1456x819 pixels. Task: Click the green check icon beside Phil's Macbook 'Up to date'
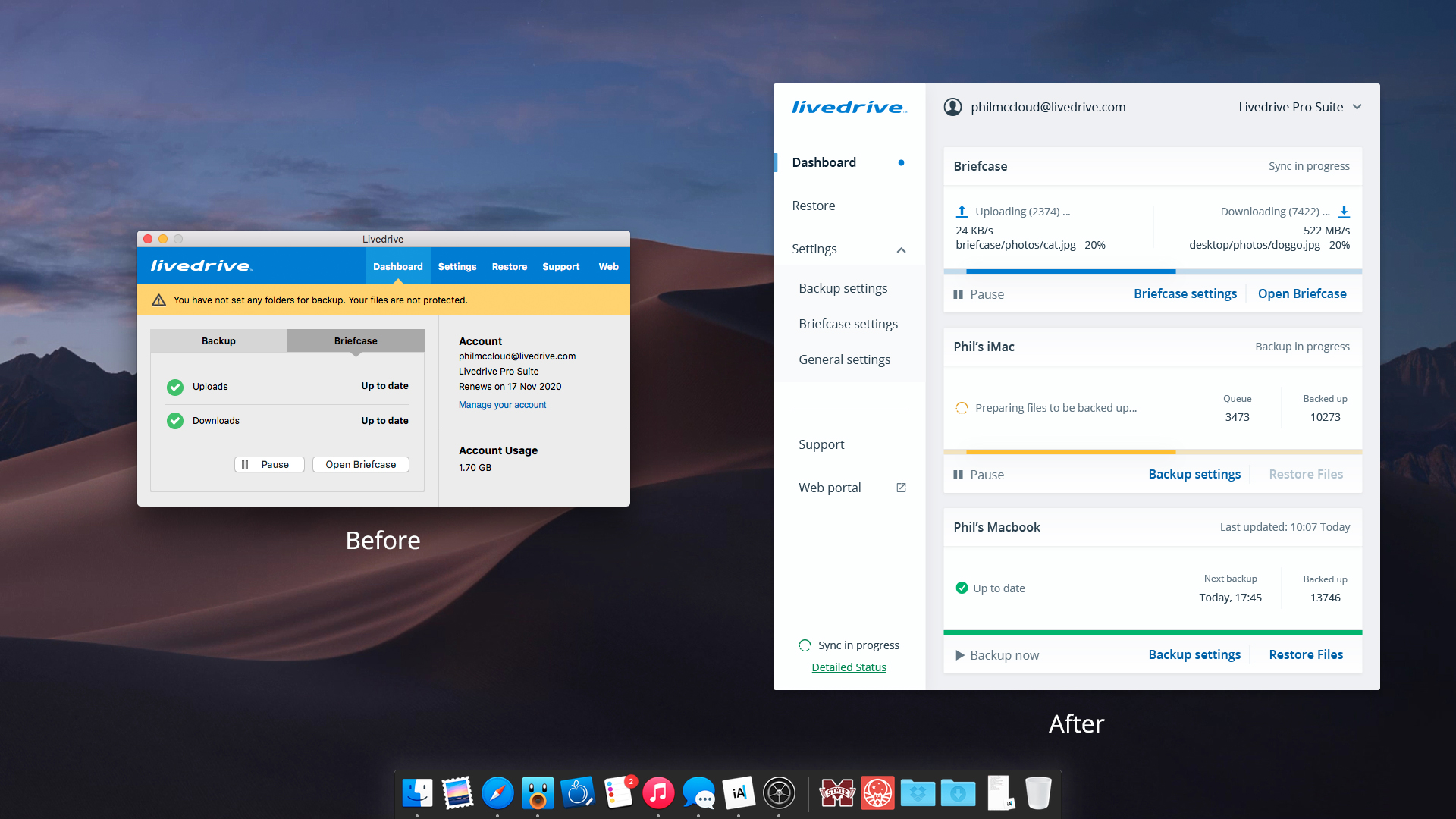[x=962, y=588]
